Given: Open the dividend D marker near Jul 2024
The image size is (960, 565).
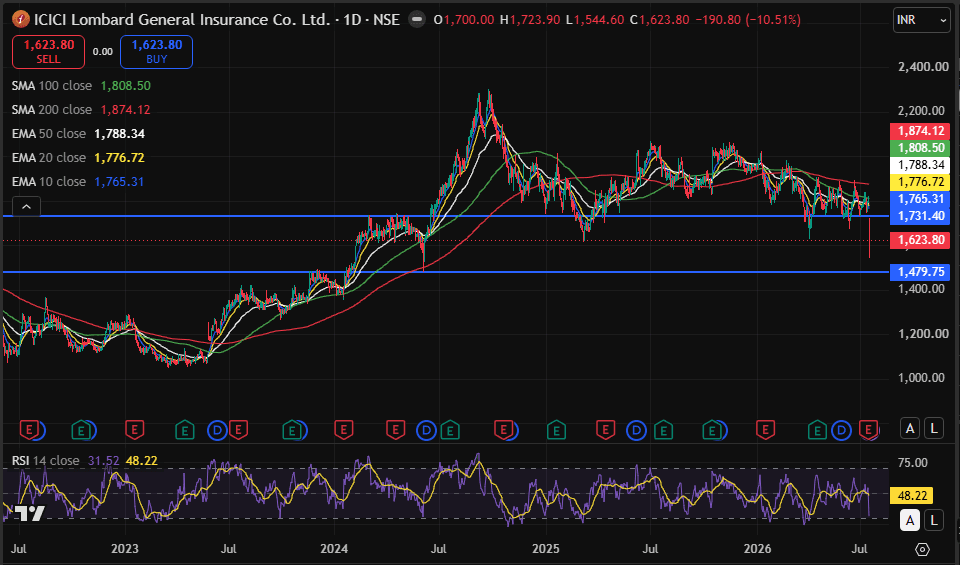Looking at the screenshot, I should pos(426,431).
